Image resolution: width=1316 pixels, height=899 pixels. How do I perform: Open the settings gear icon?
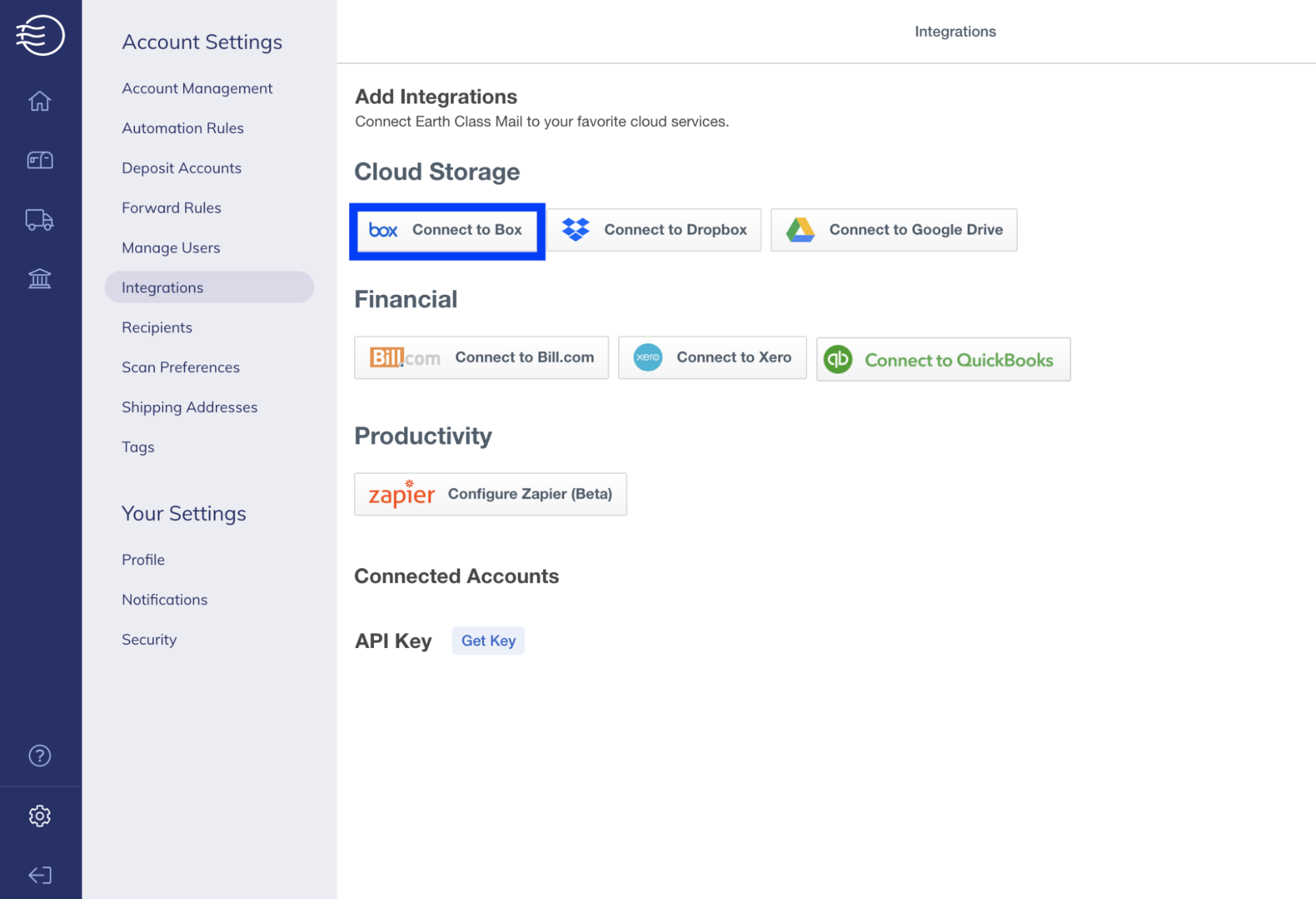pos(39,815)
